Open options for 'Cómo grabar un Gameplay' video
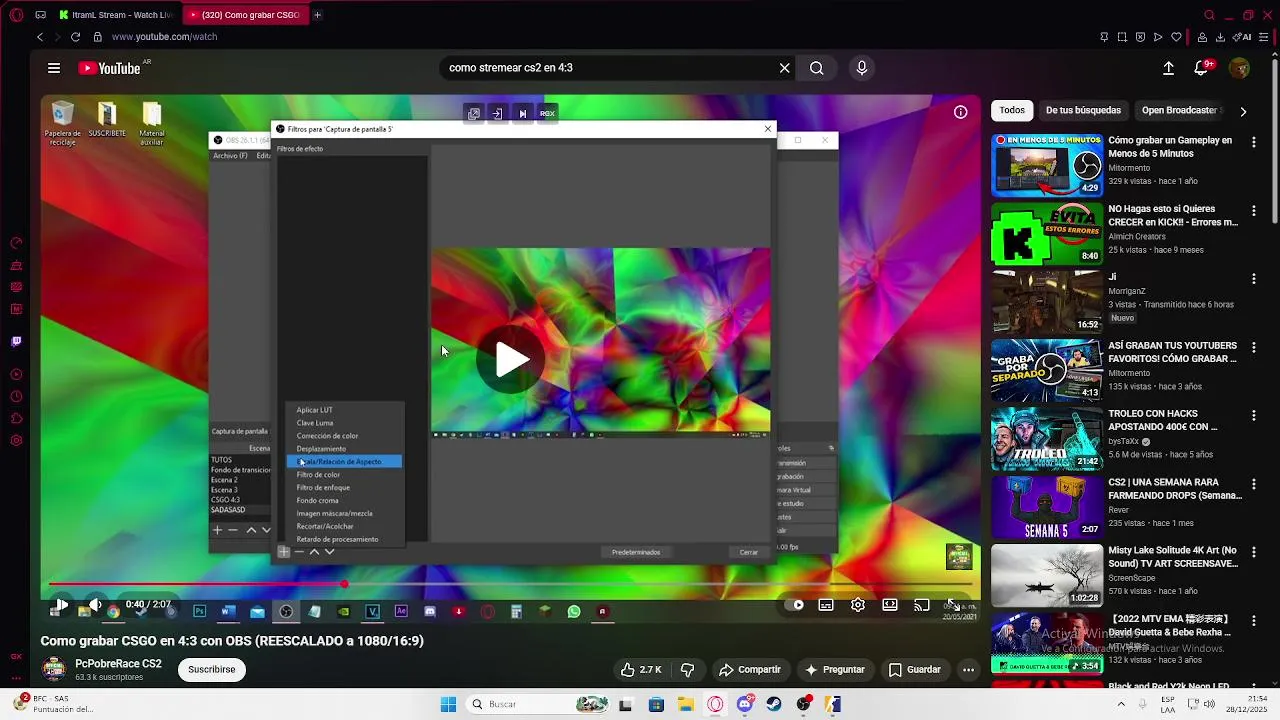 tap(1254, 142)
